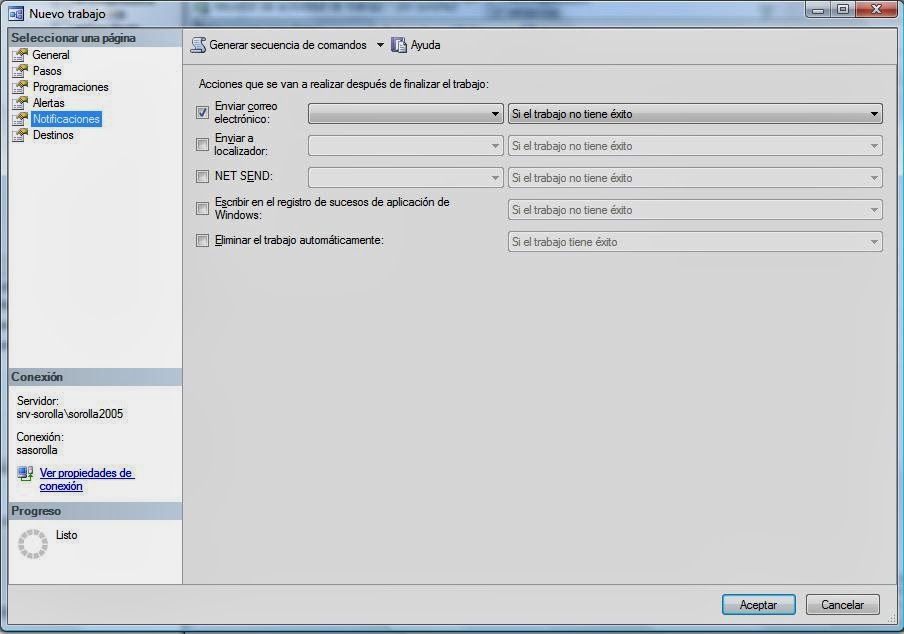Screen dimensions: 904x634
Task: Click the Pasos page icon
Action: click(23, 71)
